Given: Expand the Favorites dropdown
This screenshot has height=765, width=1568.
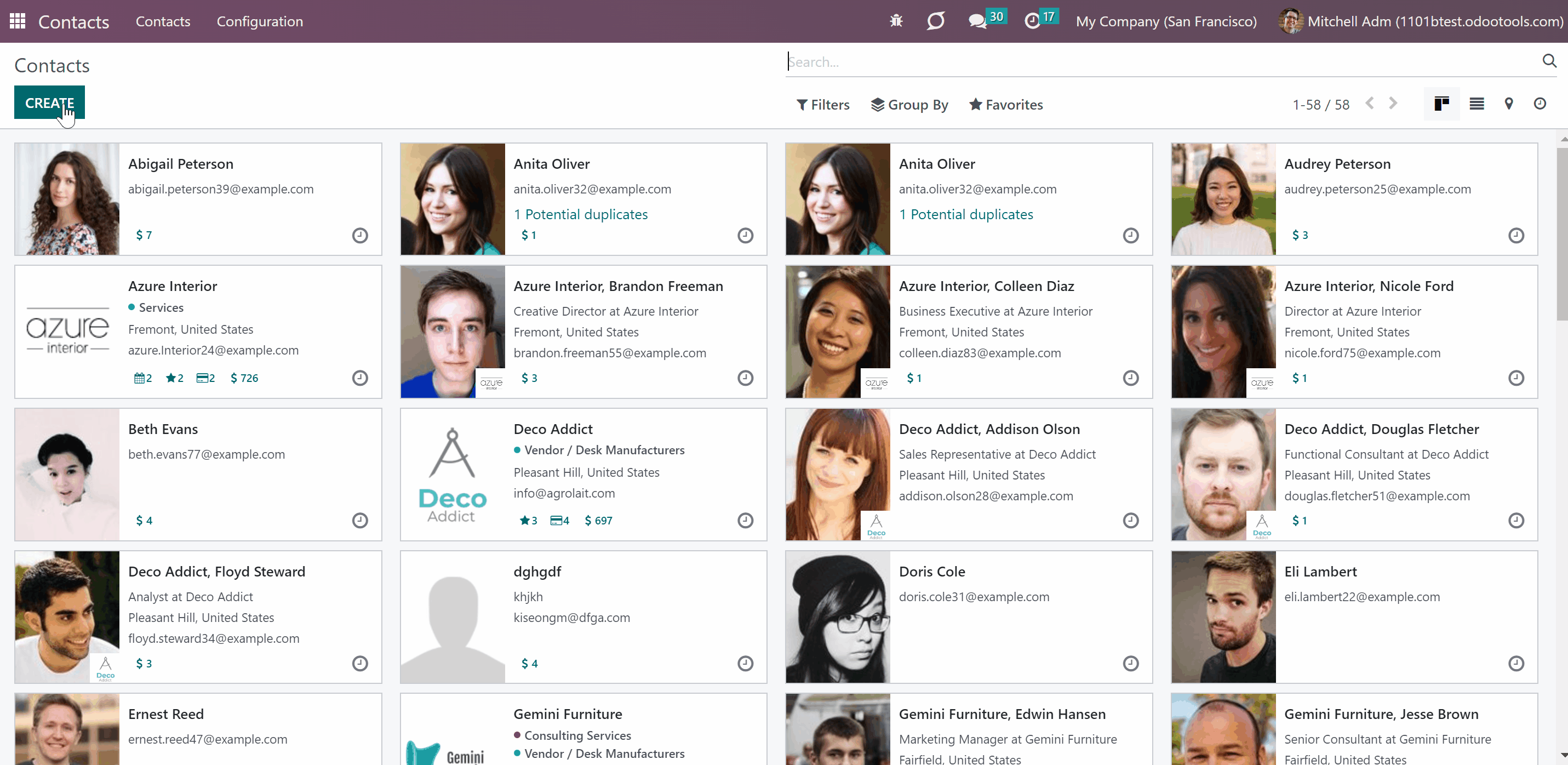Looking at the screenshot, I should click(1005, 105).
